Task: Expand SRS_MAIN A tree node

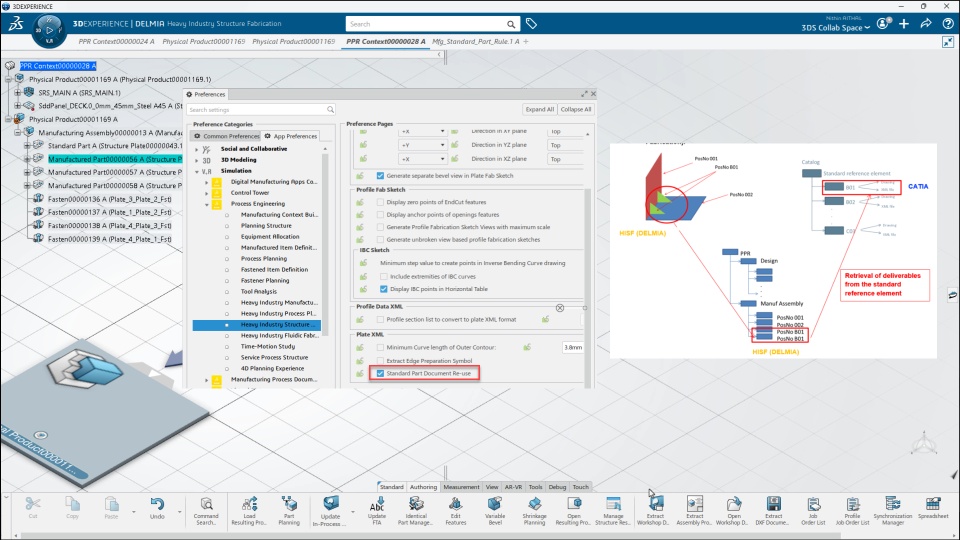Action: point(17,92)
